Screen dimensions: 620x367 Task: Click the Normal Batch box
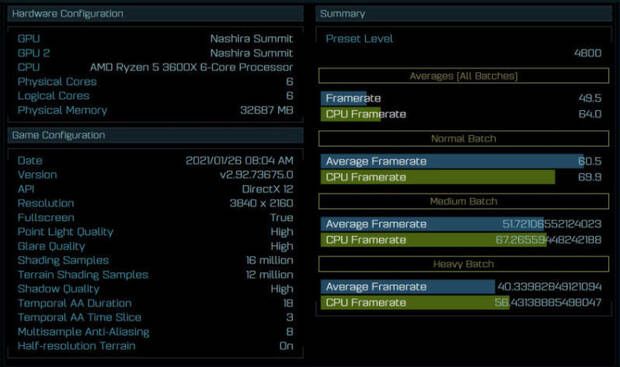(463, 139)
